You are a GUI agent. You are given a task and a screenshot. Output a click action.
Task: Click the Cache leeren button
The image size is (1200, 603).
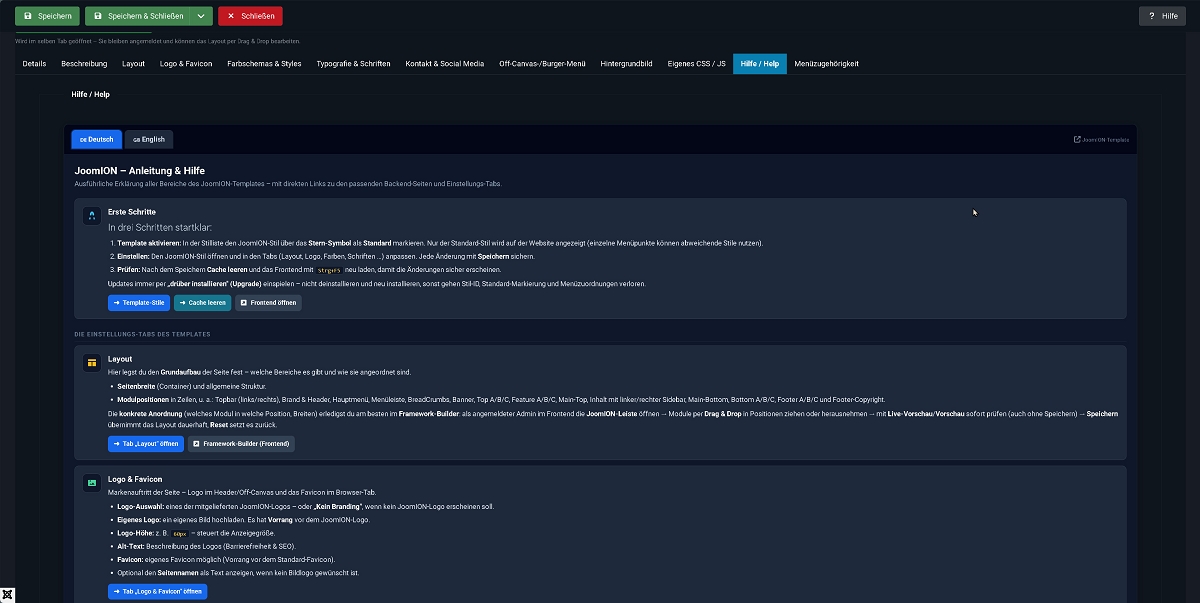202,302
